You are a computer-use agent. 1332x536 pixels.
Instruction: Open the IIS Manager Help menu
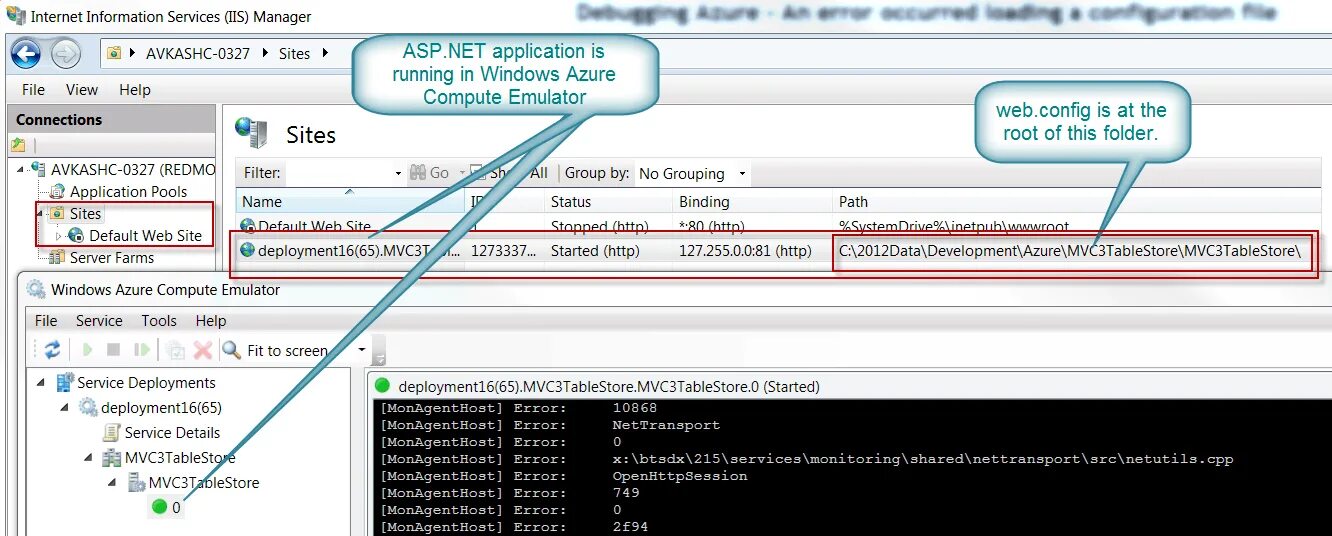pos(134,89)
